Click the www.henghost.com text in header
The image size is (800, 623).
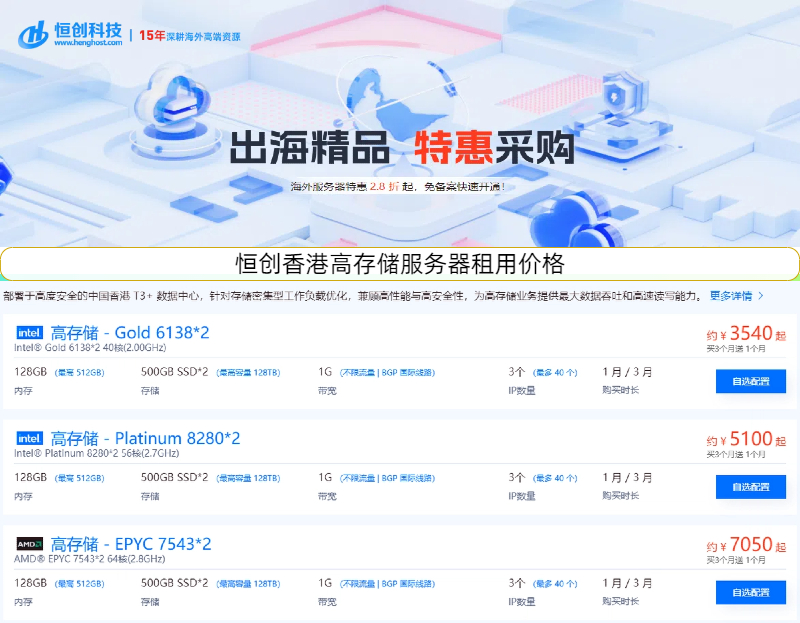point(88,43)
